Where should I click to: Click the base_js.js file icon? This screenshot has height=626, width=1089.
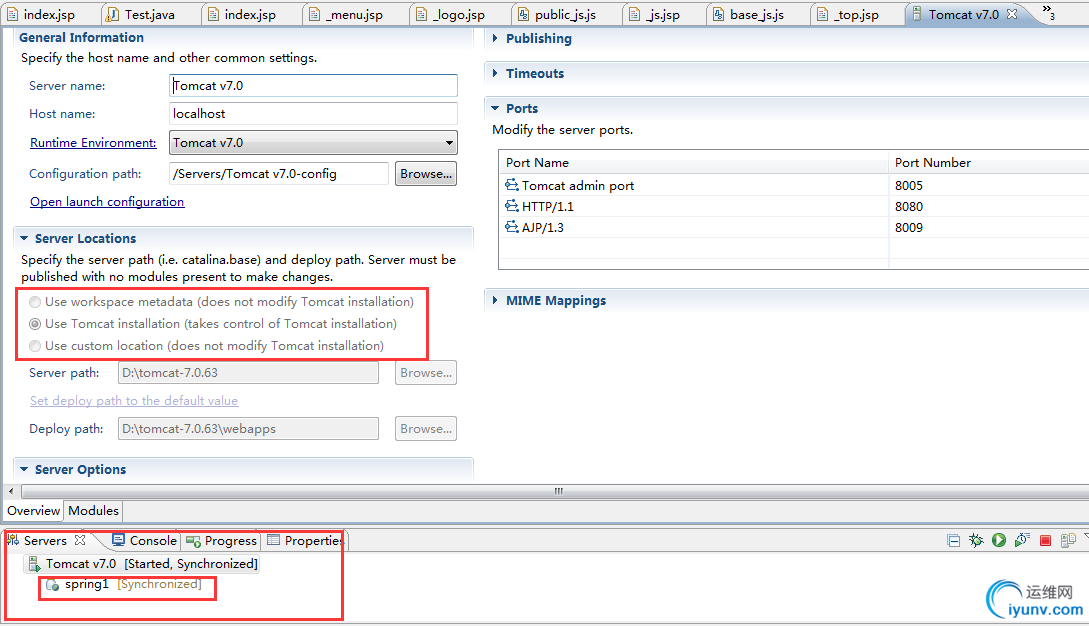click(718, 15)
